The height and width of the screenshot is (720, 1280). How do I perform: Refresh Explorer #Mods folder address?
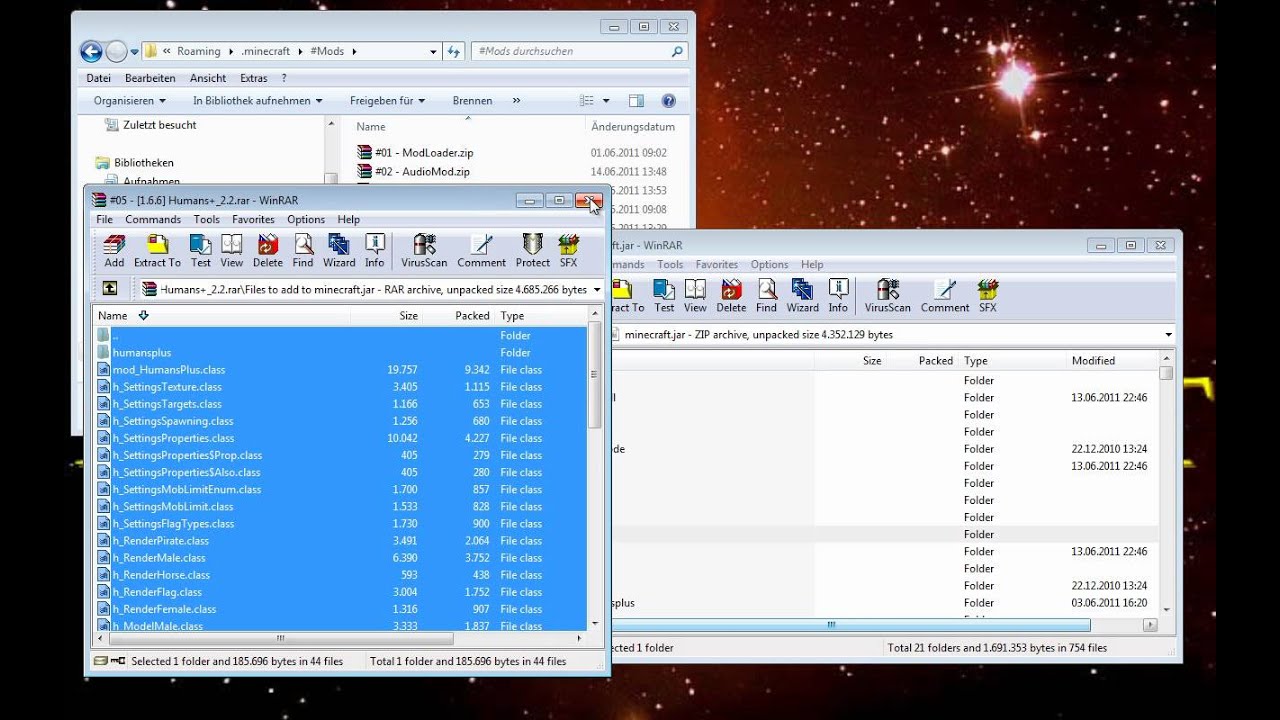click(x=454, y=51)
